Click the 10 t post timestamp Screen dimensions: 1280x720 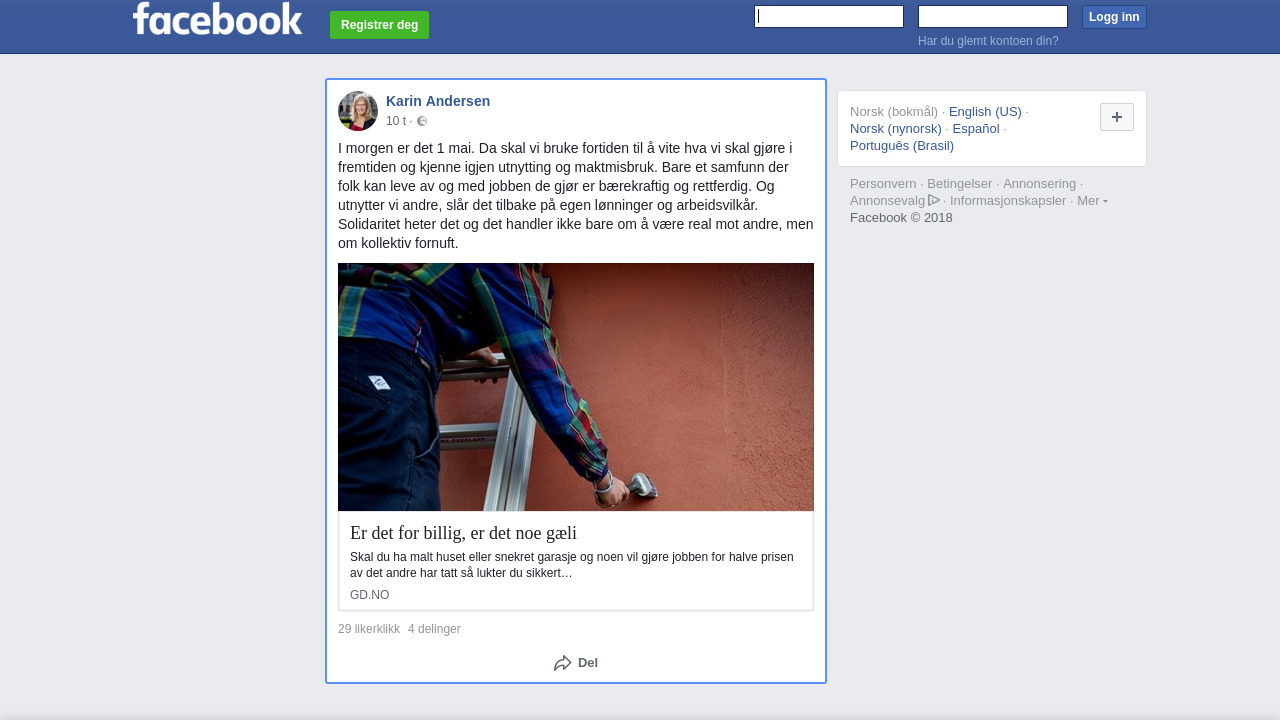point(396,121)
